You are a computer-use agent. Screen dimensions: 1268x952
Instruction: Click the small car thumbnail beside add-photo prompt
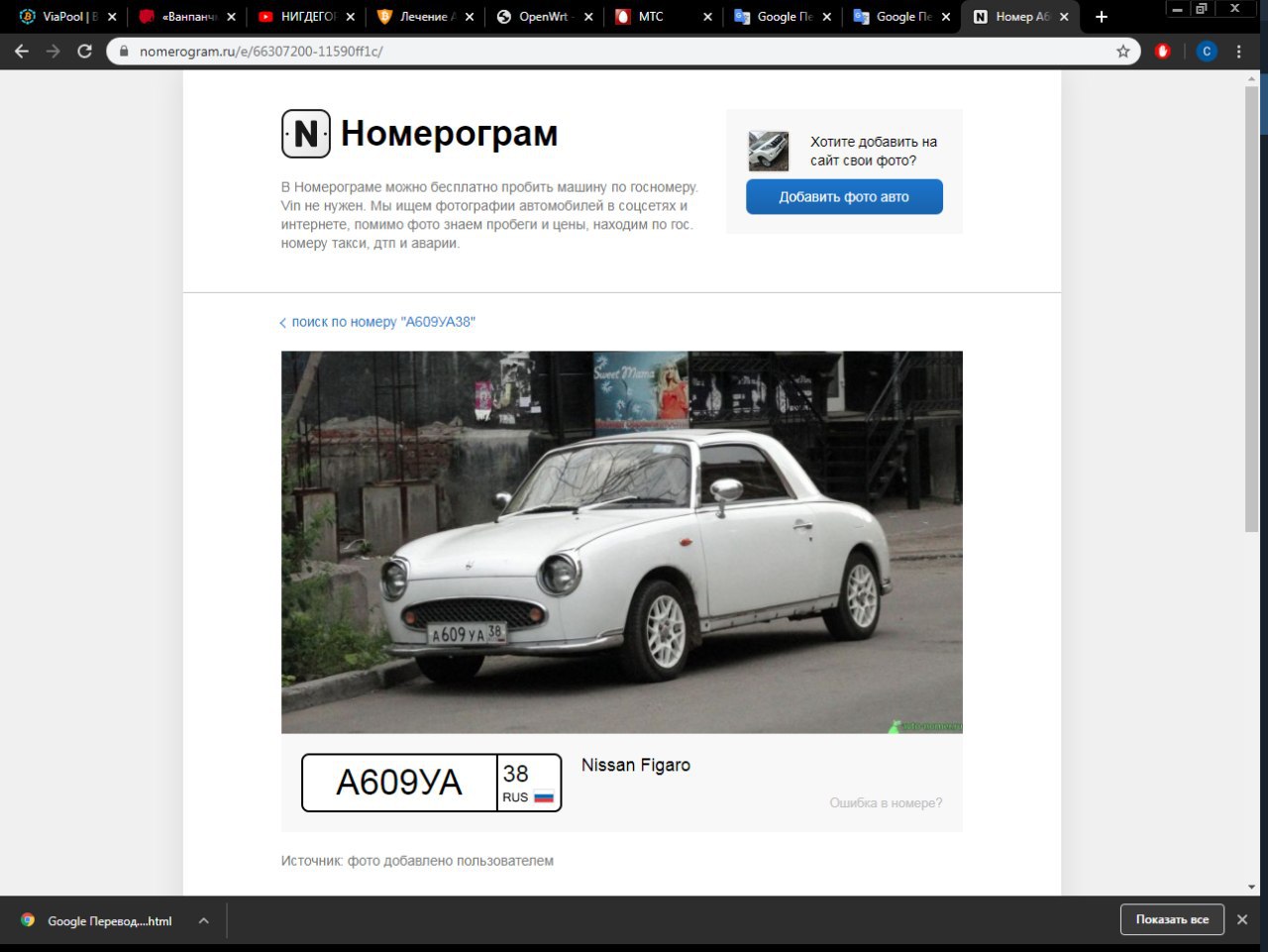click(x=769, y=152)
